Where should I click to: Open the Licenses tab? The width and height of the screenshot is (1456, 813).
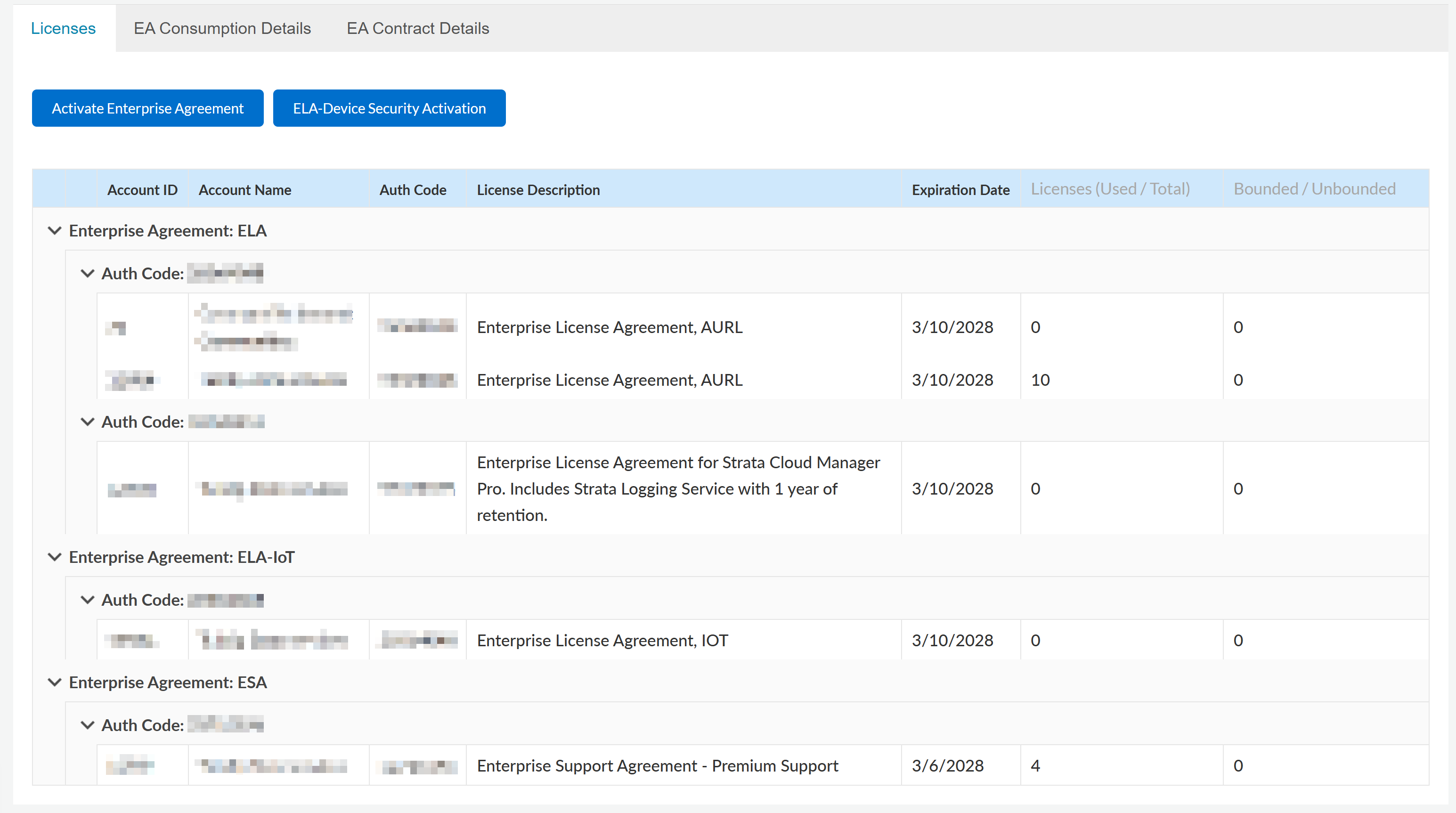(63, 28)
